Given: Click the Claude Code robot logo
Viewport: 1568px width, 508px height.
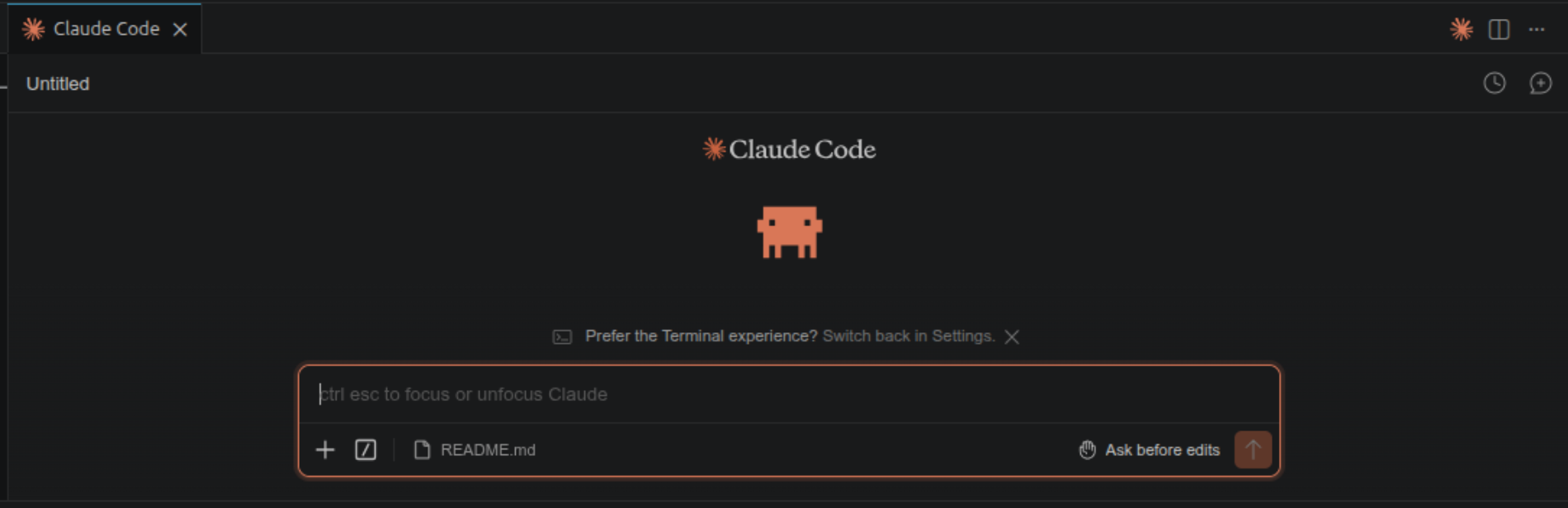Looking at the screenshot, I should point(788,233).
